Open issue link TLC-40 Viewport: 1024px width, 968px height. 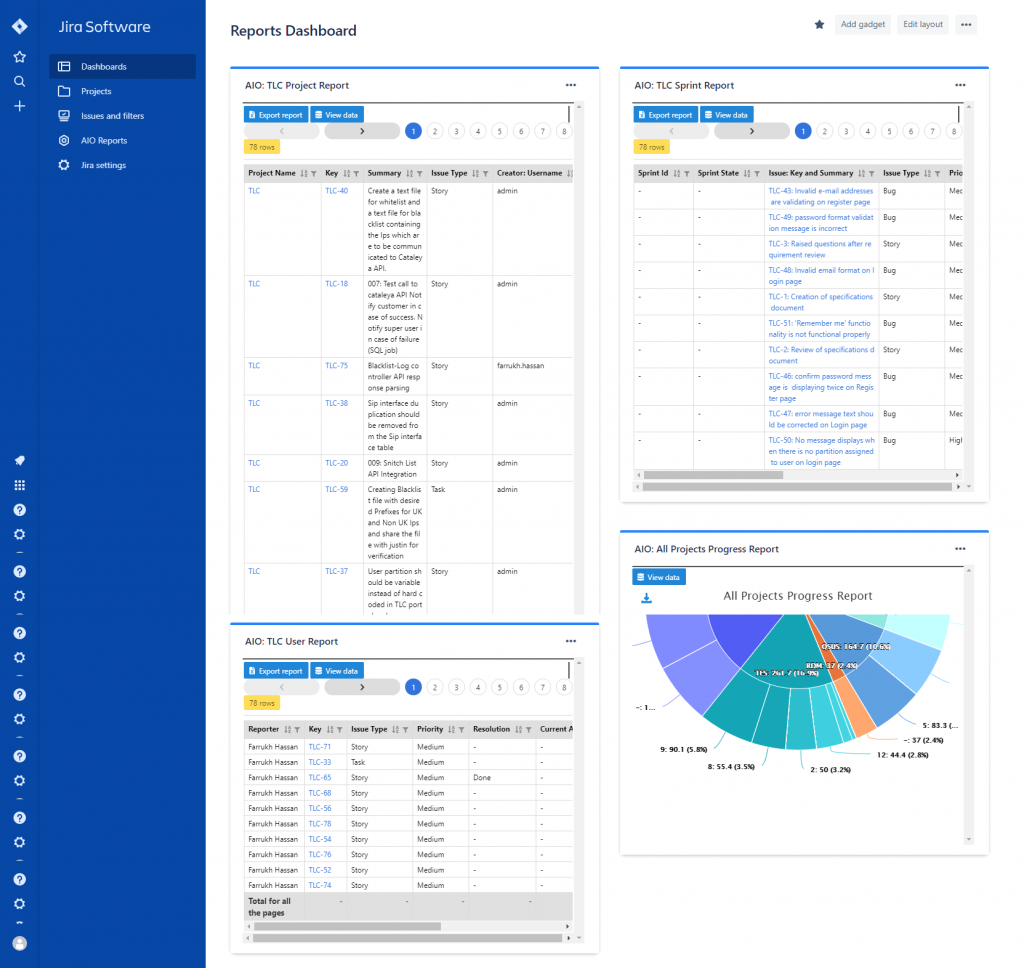336,191
